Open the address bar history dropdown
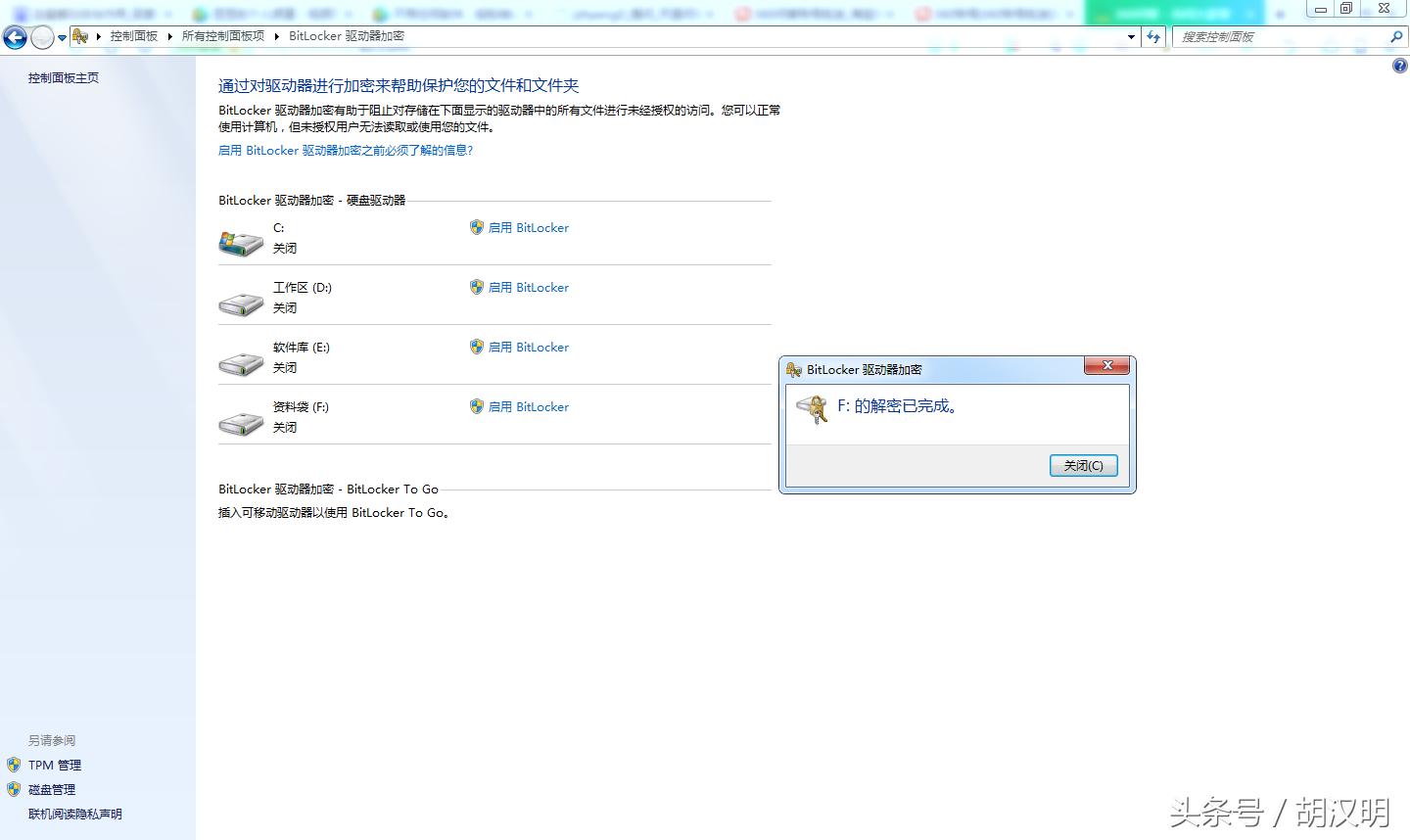 pyautogui.click(x=1131, y=37)
